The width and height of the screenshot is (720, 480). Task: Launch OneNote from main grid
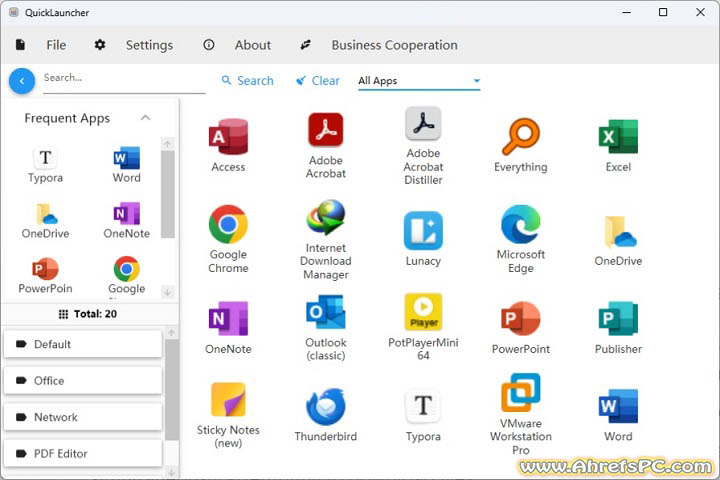228,328
